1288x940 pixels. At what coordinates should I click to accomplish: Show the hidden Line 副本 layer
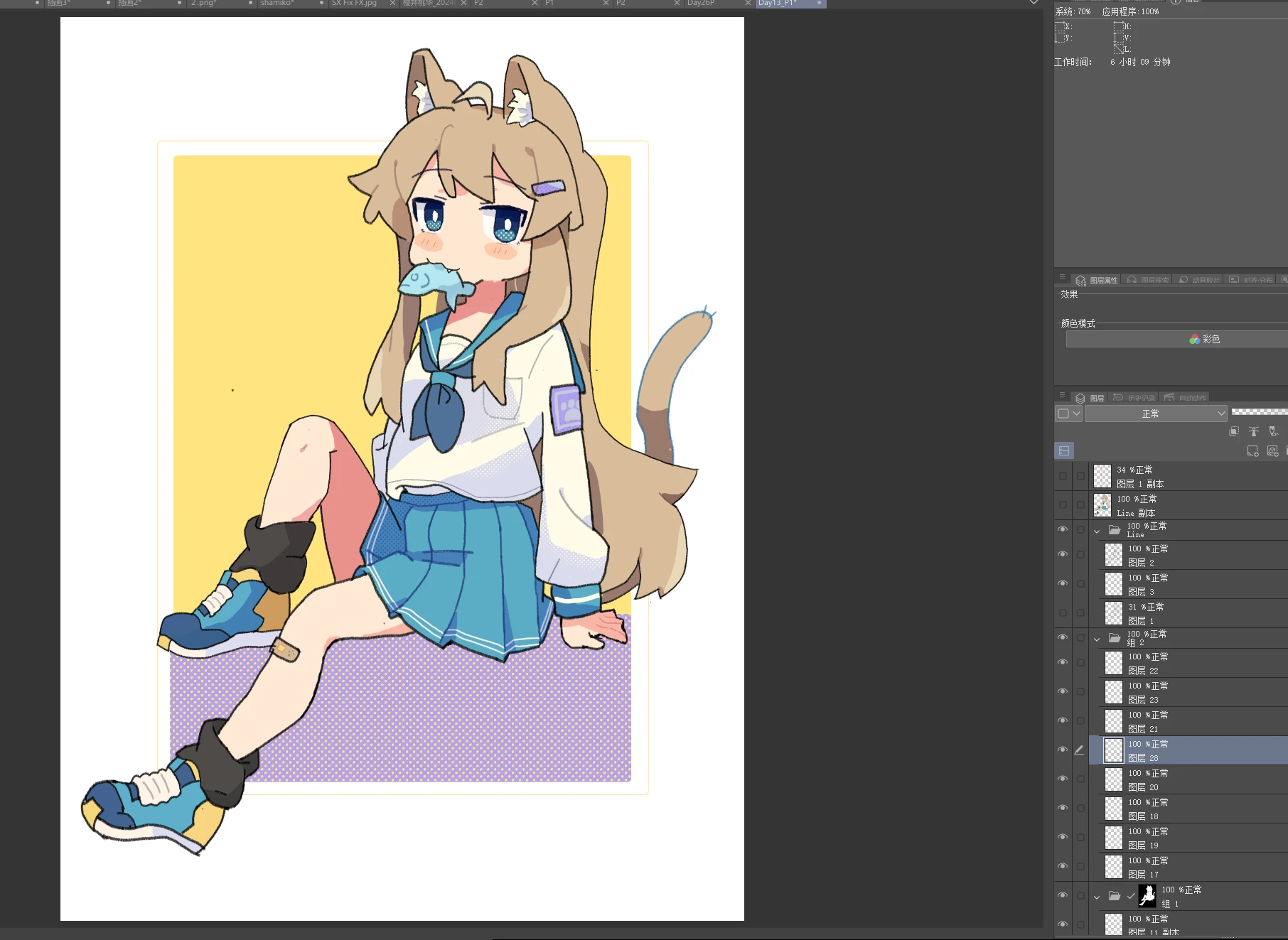click(x=1063, y=505)
